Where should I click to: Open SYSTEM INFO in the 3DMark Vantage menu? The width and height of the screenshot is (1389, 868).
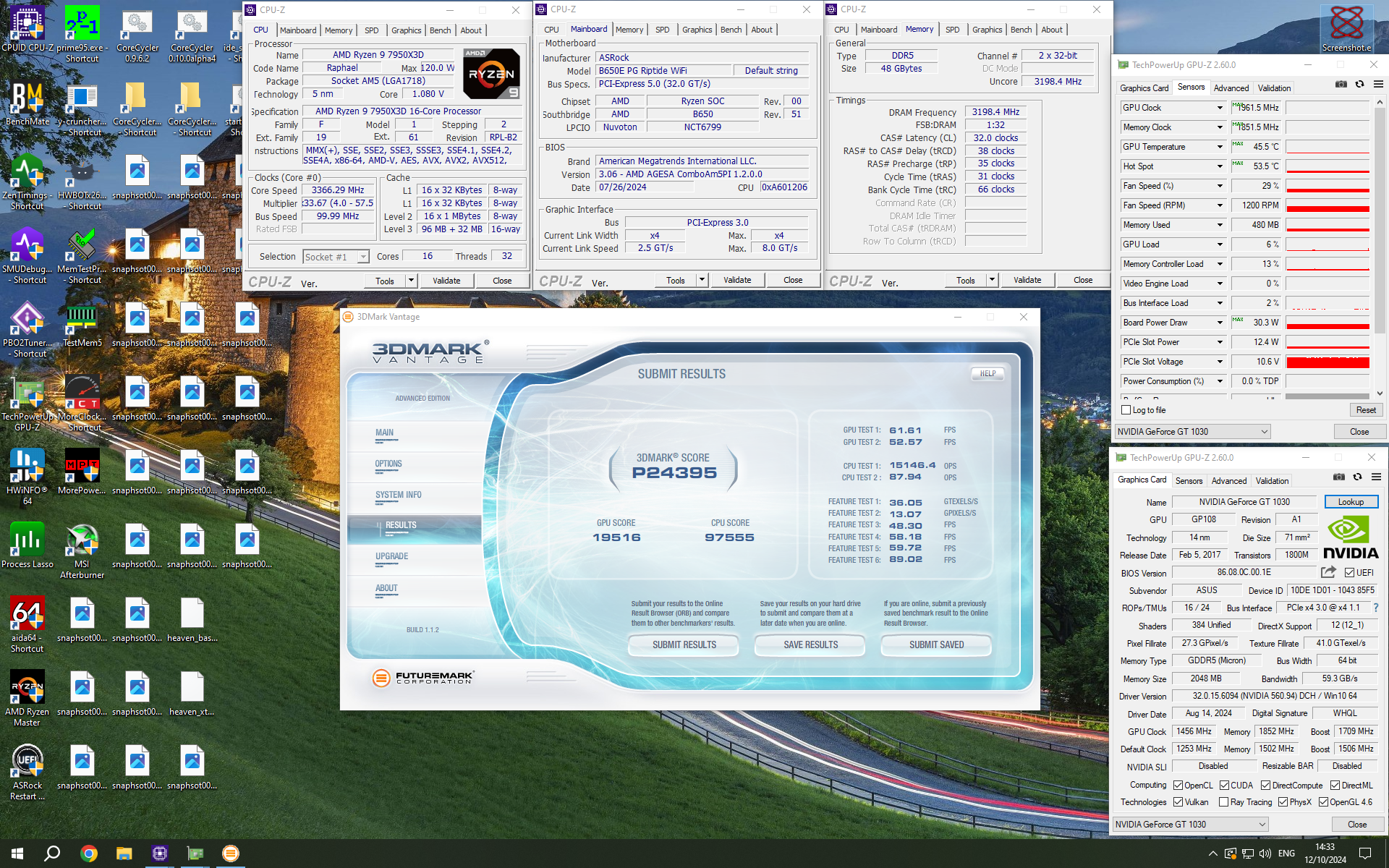(x=399, y=495)
